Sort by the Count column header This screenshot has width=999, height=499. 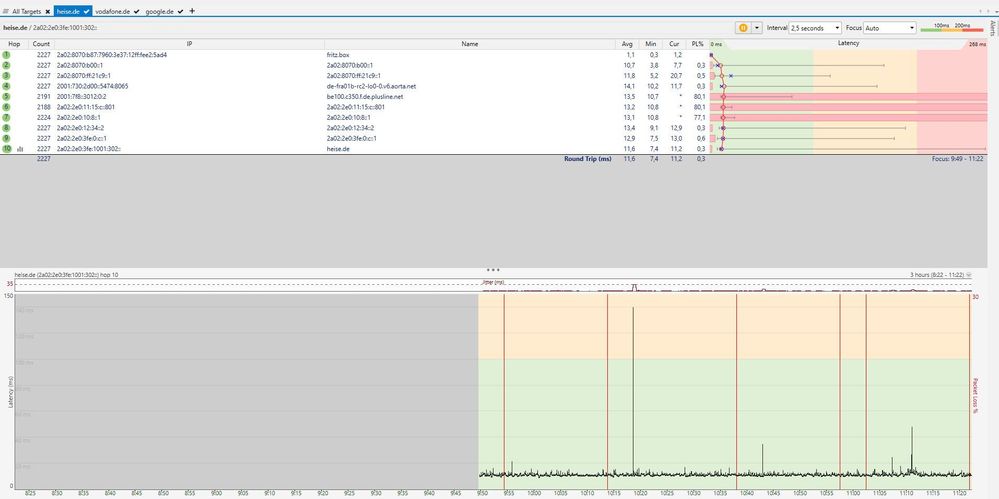(41, 44)
